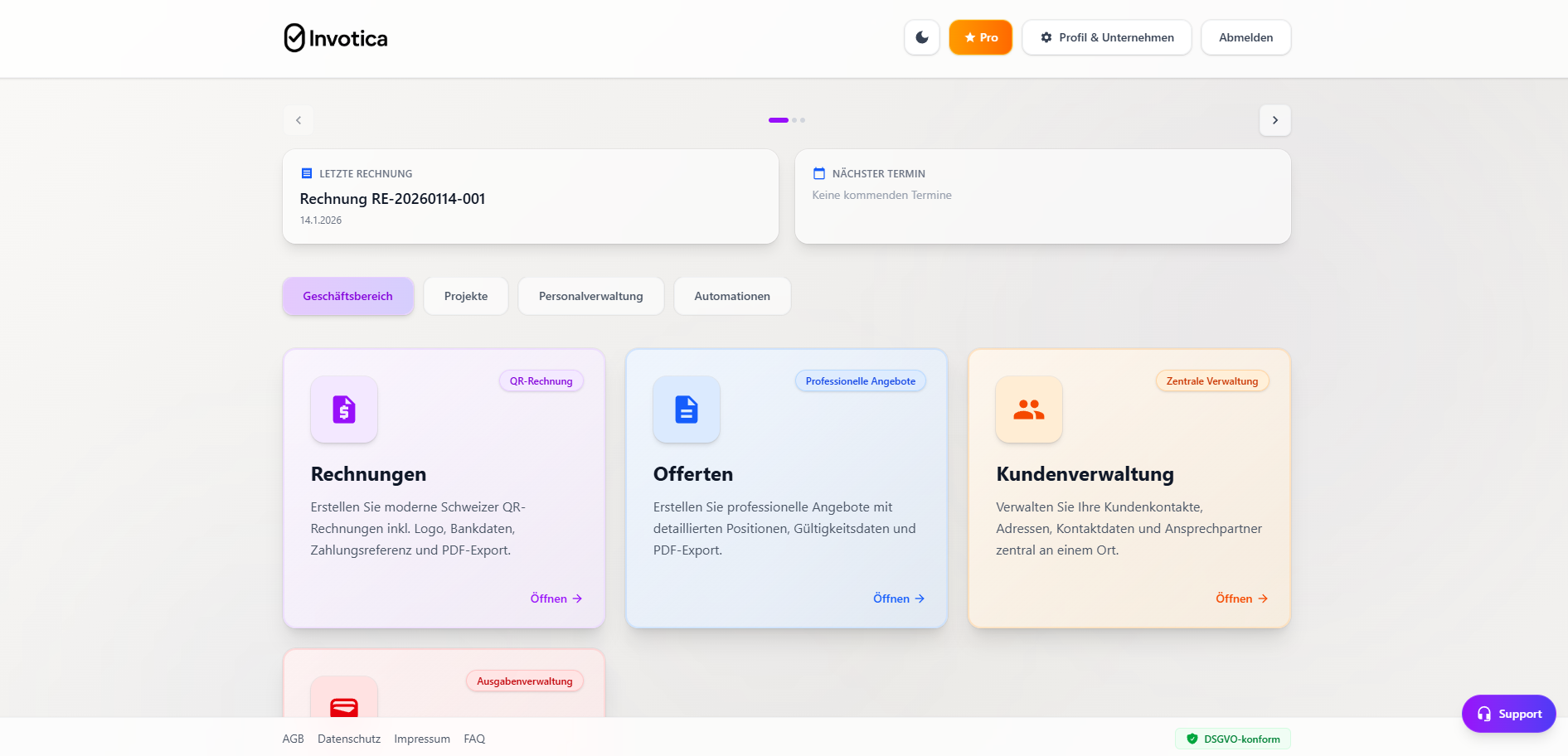Viewport: 1568px width, 756px height.
Task: Click the Pro upgrade button
Action: click(x=980, y=37)
